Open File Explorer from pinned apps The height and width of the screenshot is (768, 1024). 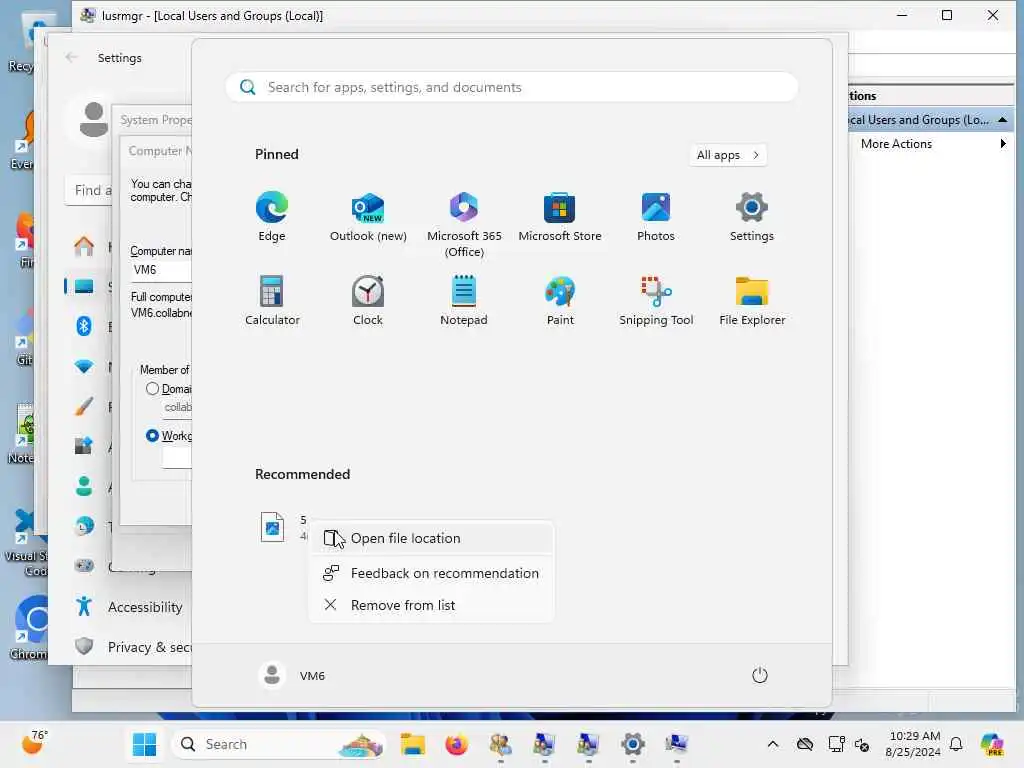pos(752,300)
